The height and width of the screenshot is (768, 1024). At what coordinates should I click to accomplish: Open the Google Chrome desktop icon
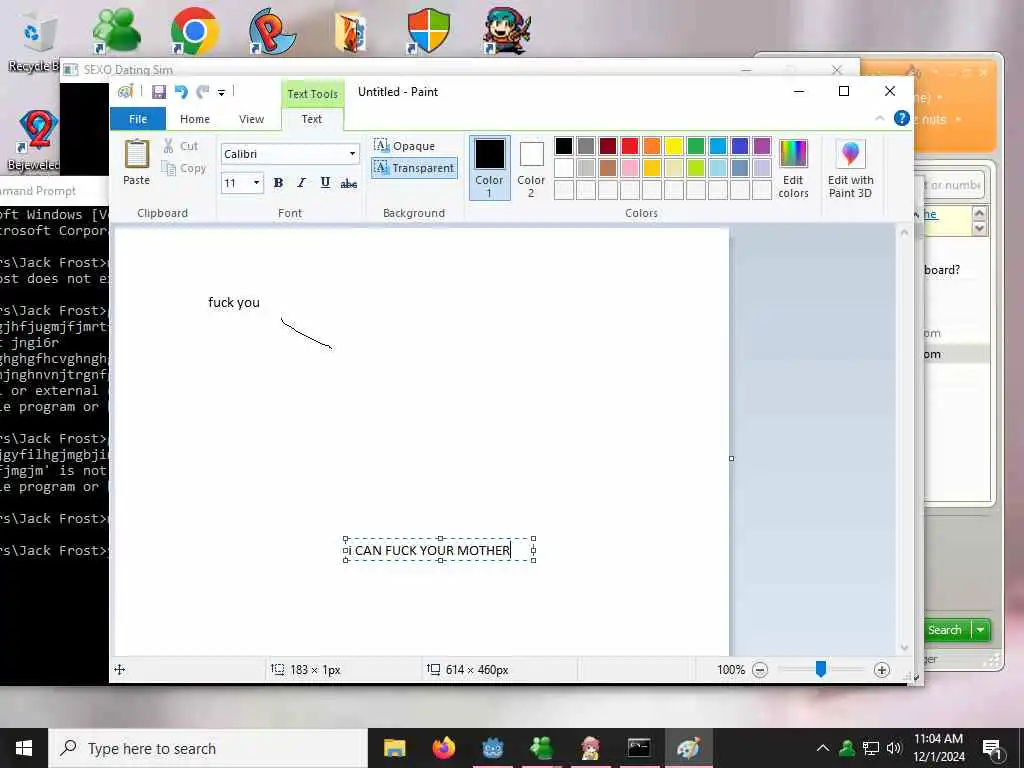click(194, 31)
